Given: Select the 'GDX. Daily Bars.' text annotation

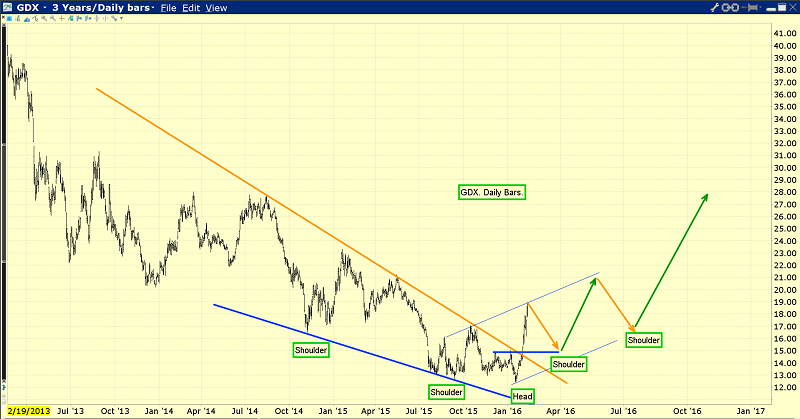Looking at the screenshot, I should (x=492, y=192).
